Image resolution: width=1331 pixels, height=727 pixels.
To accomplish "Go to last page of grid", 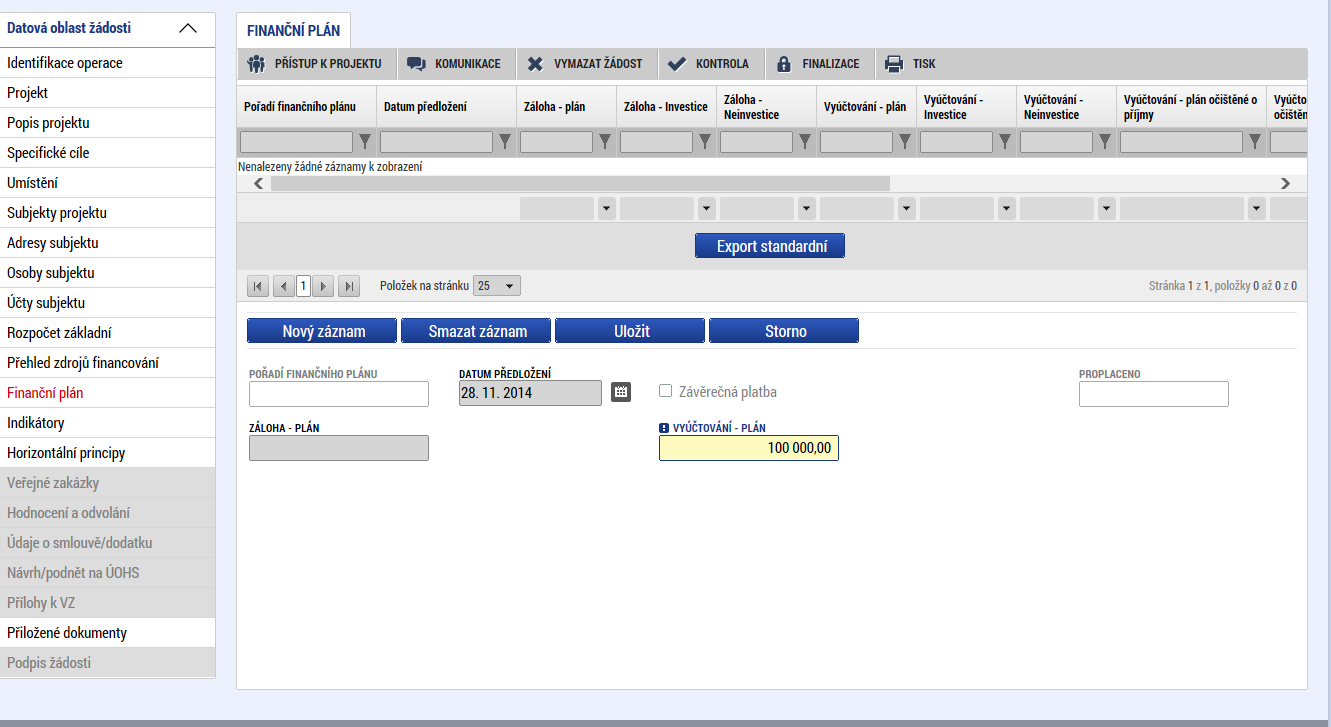I will (349, 286).
